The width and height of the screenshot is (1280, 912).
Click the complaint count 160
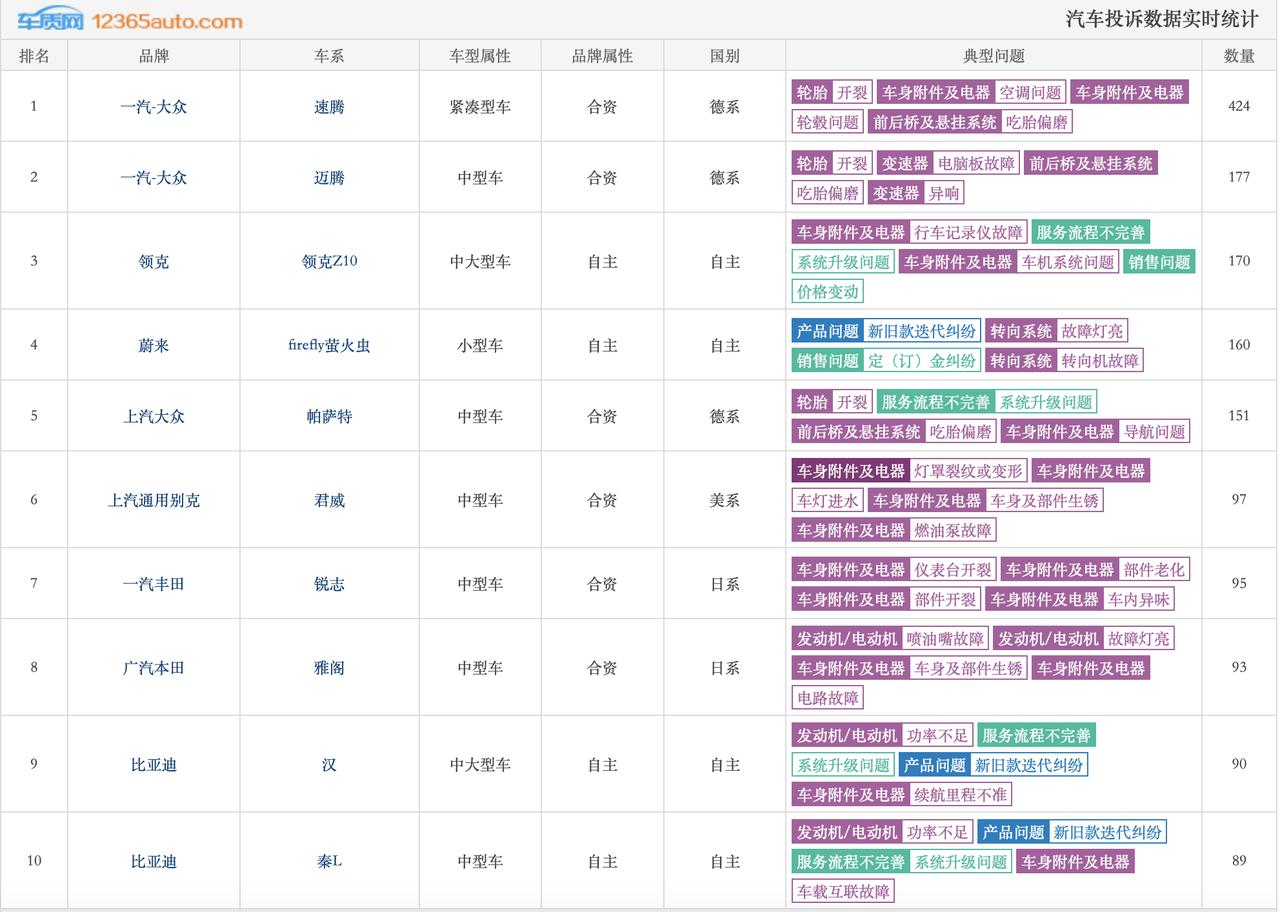1239,345
